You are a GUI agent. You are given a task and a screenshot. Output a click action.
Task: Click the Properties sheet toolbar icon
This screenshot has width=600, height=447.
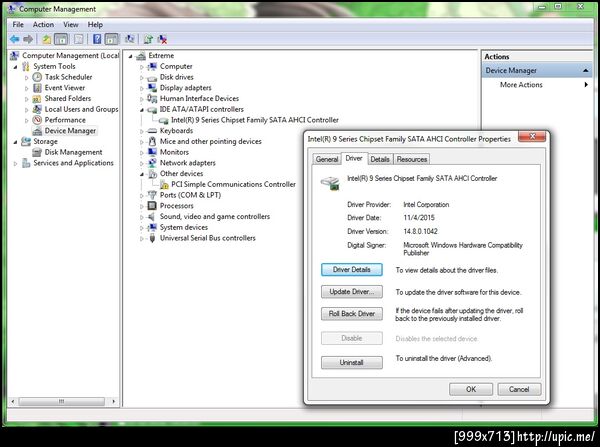pos(78,39)
